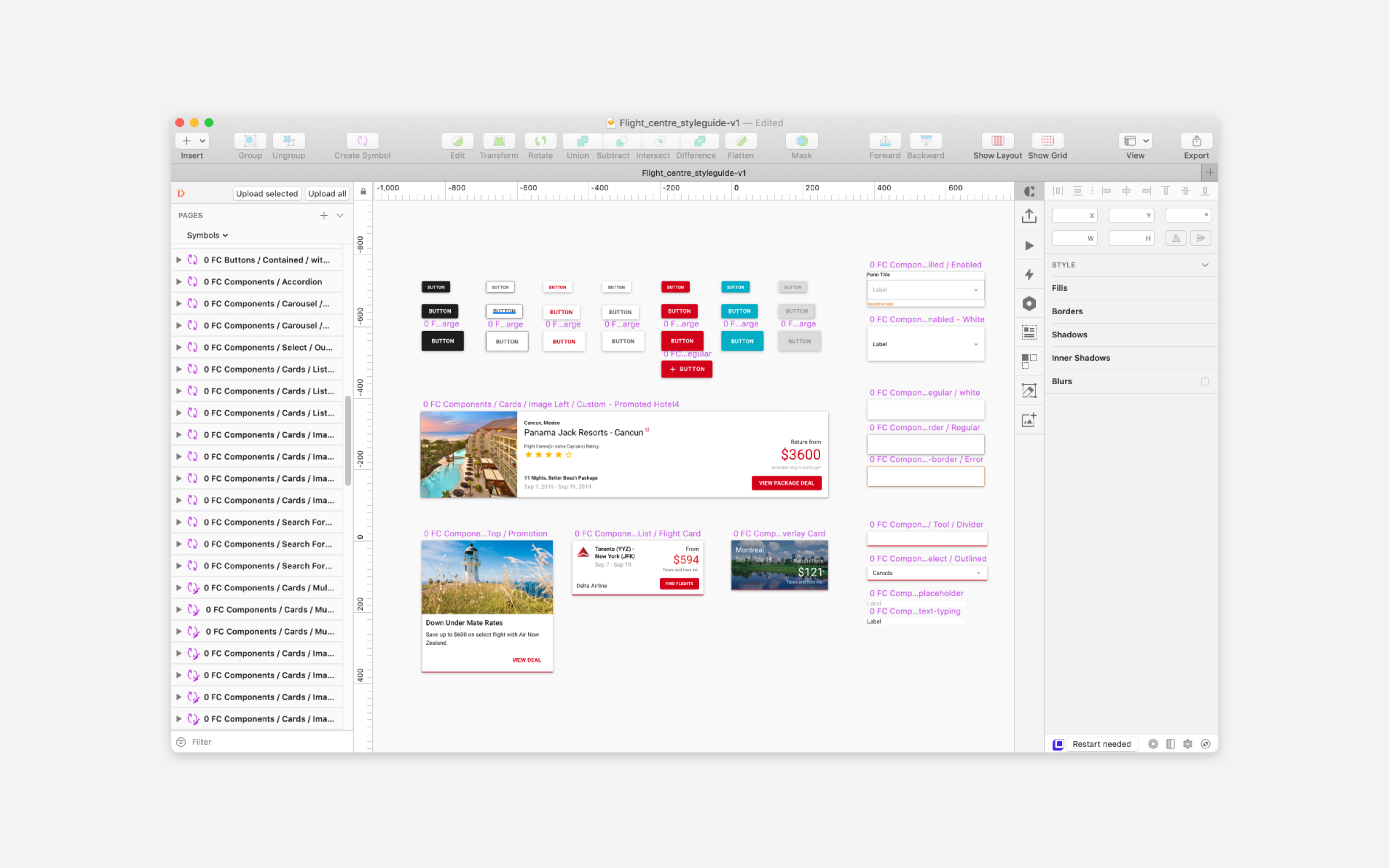Select the Rotate tool
The image size is (1389, 868).
click(x=540, y=141)
